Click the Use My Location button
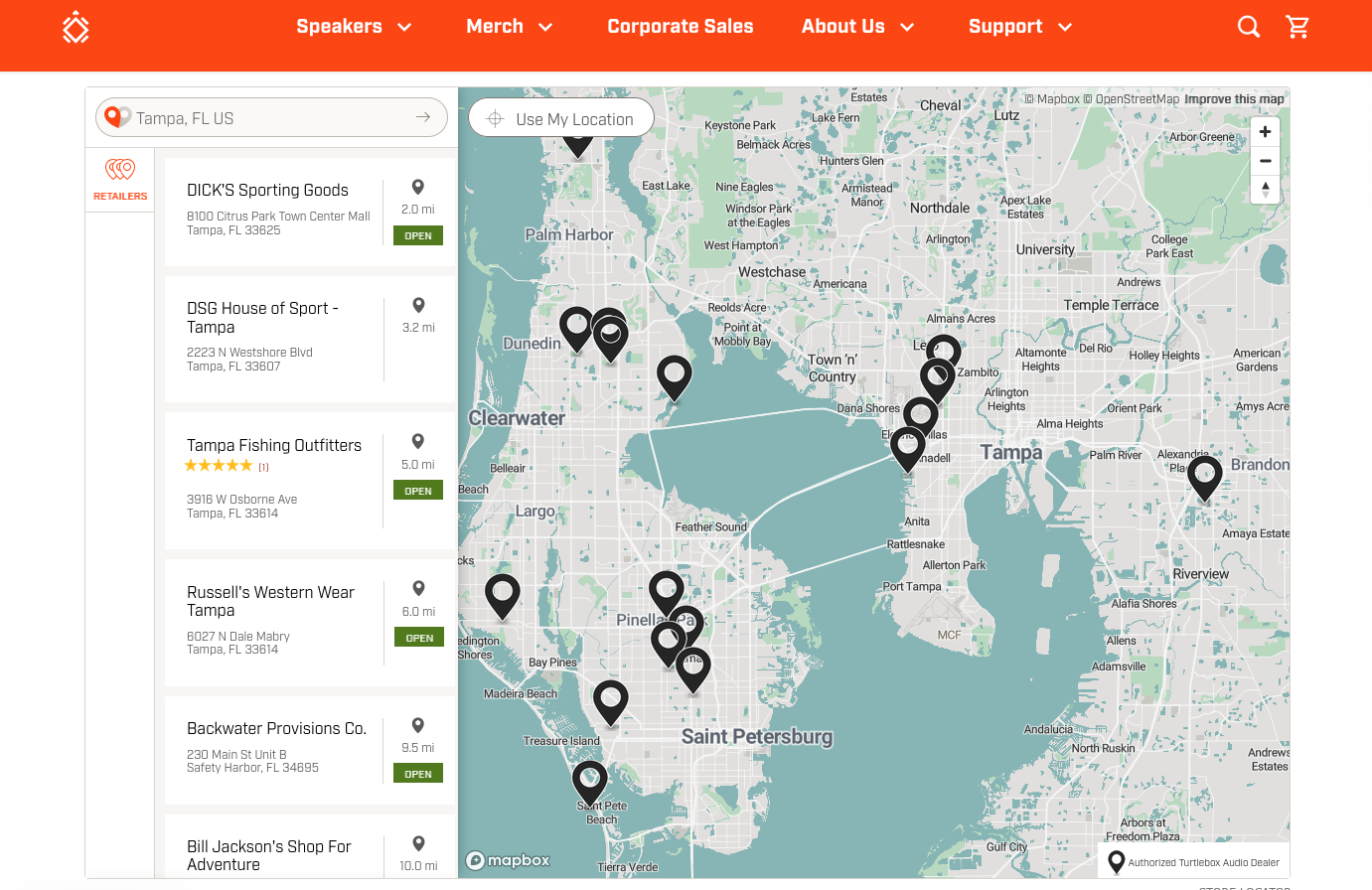This screenshot has width=1372, height=890. coord(561,118)
